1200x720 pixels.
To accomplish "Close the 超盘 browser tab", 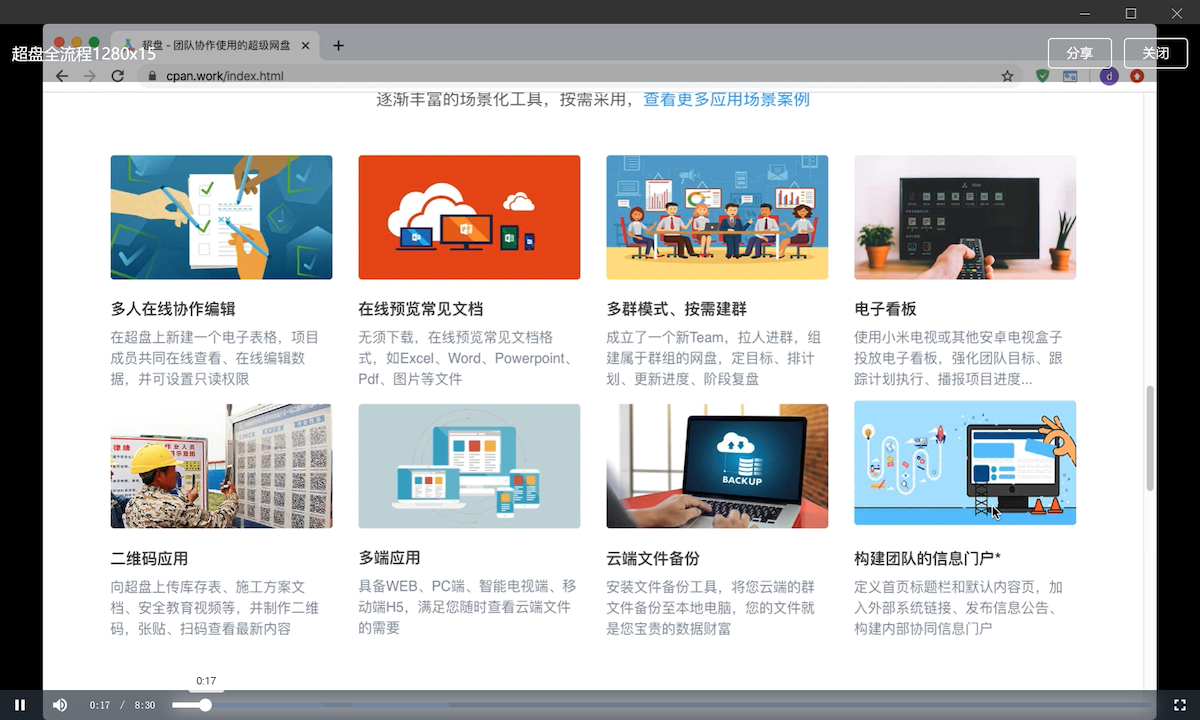I will pos(306,46).
